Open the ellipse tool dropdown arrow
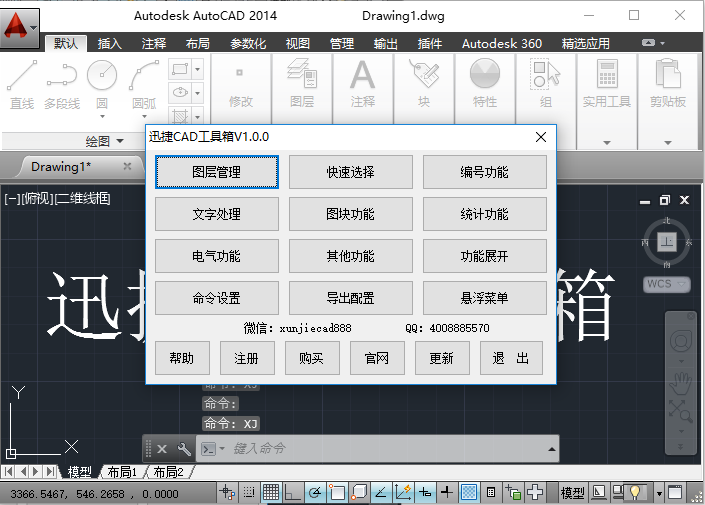 (x=197, y=93)
